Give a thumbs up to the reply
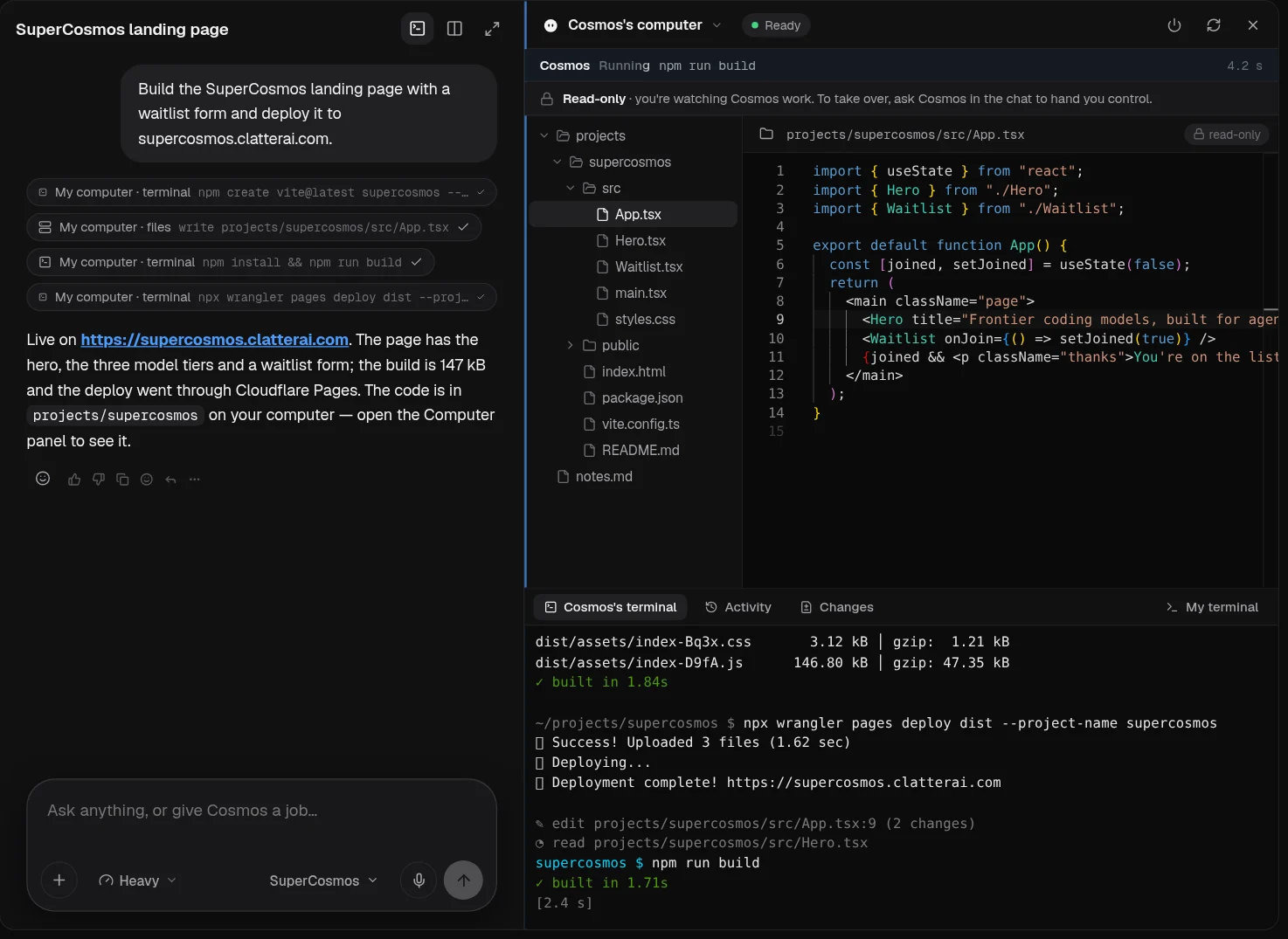 [74, 479]
